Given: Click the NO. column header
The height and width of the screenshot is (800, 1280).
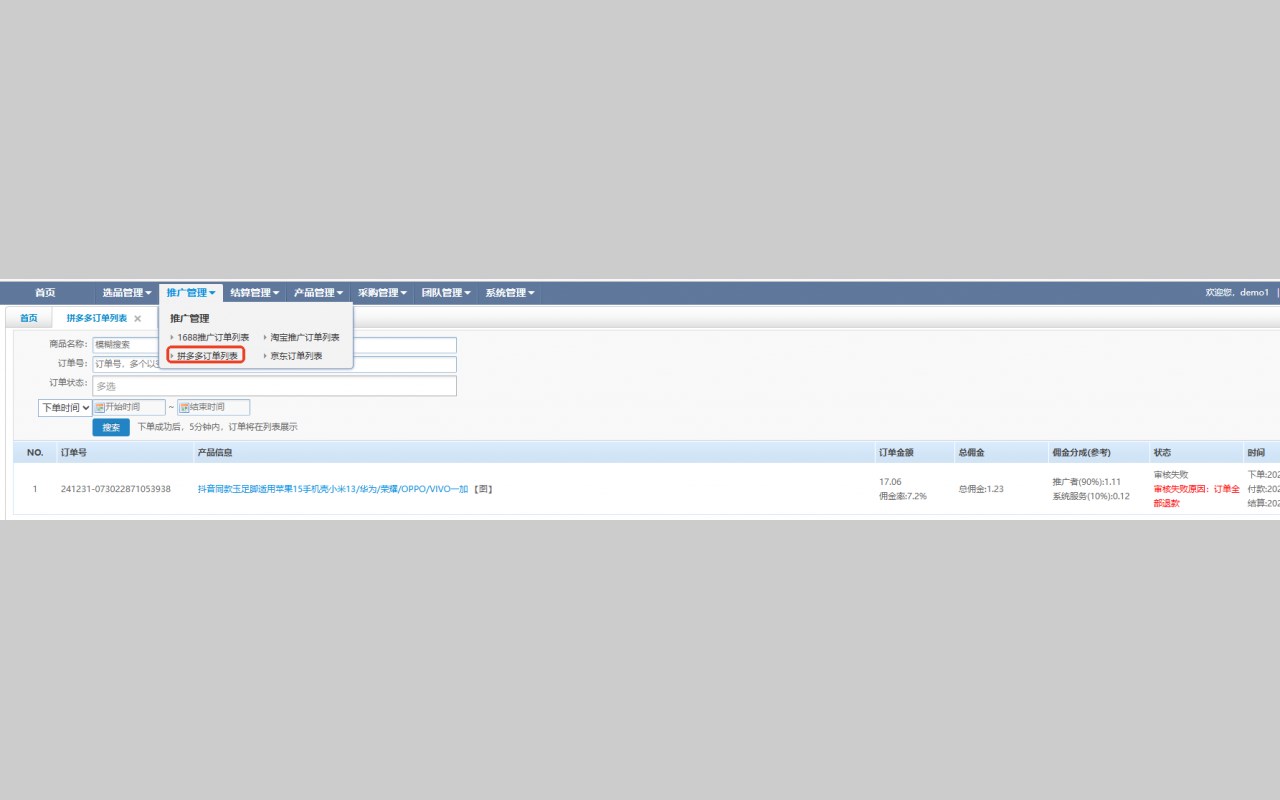Looking at the screenshot, I should (35, 453).
